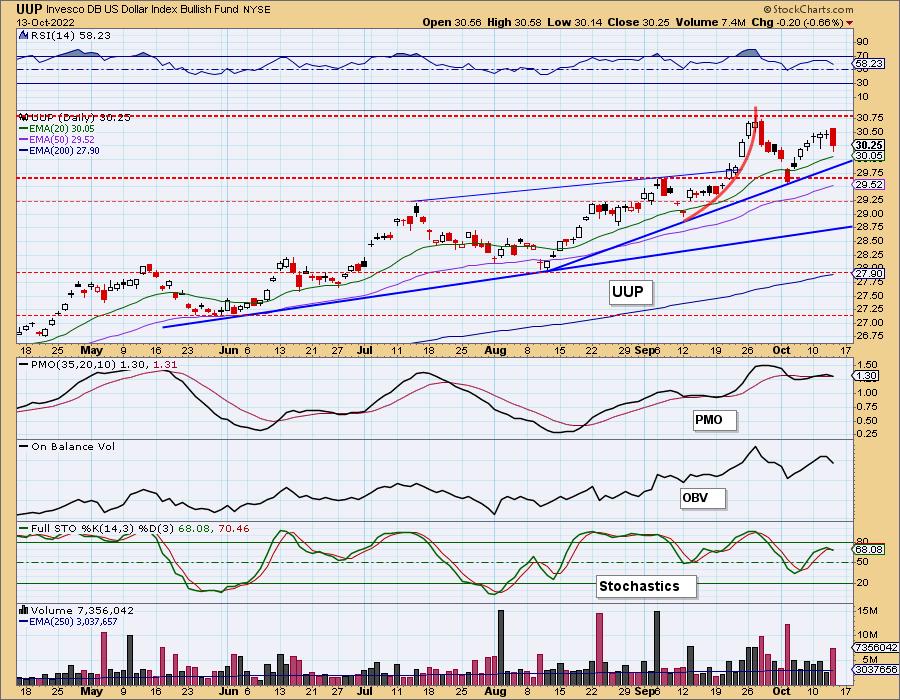Click the NYSE exchange label

tap(255, 9)
